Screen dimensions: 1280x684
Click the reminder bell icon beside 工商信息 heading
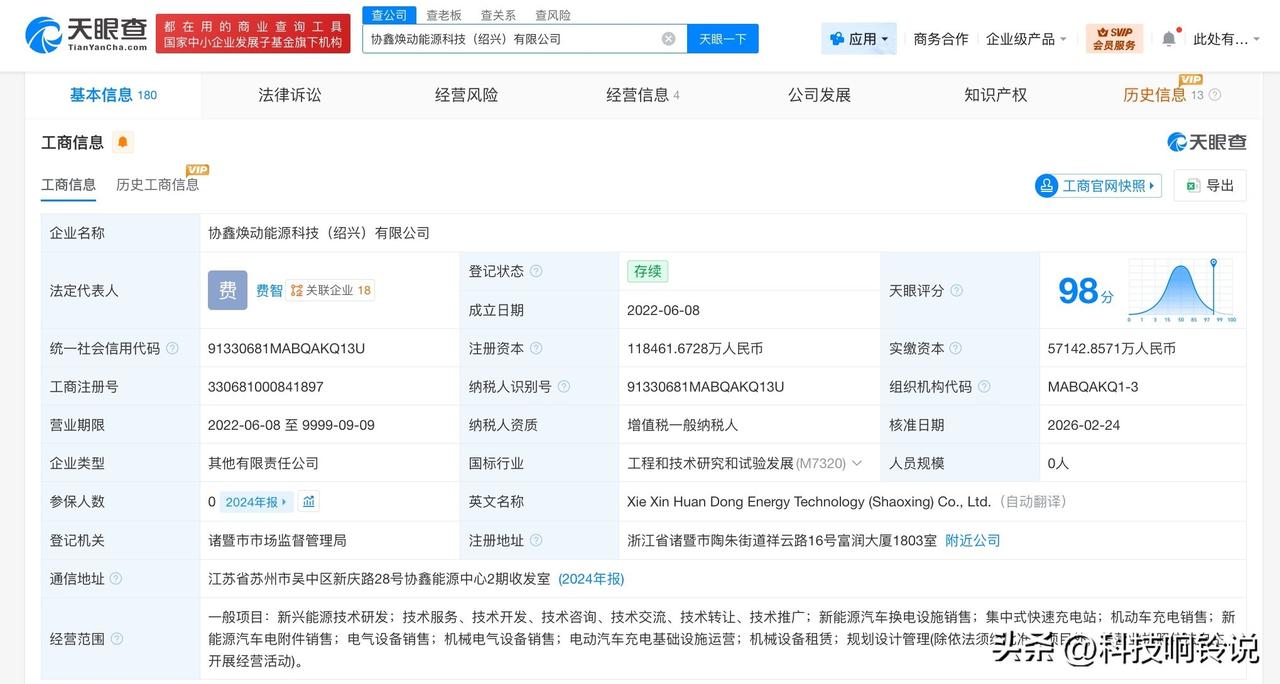click(x=121, y=142)
